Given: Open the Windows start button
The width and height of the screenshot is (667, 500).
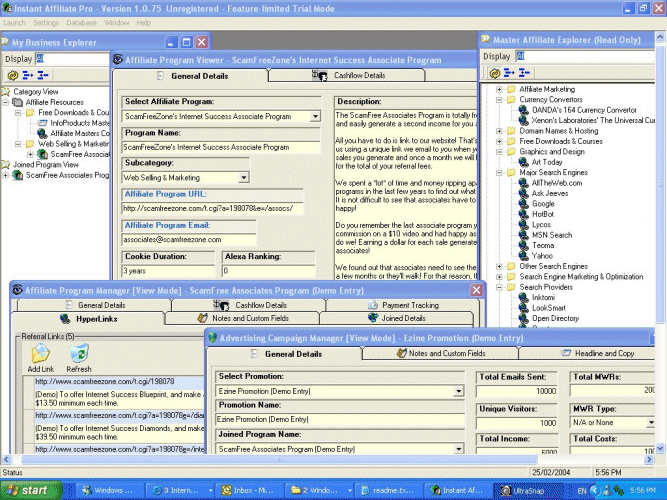Looking at the screenshot, I should pos(31,491).
